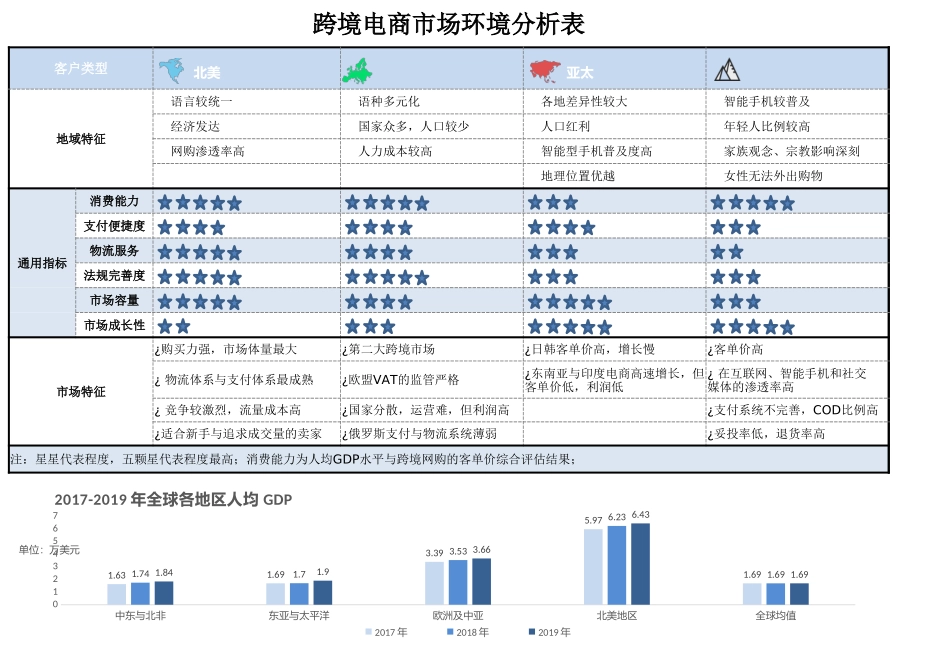Click the 物流服务 indicator label

[114, 251]
